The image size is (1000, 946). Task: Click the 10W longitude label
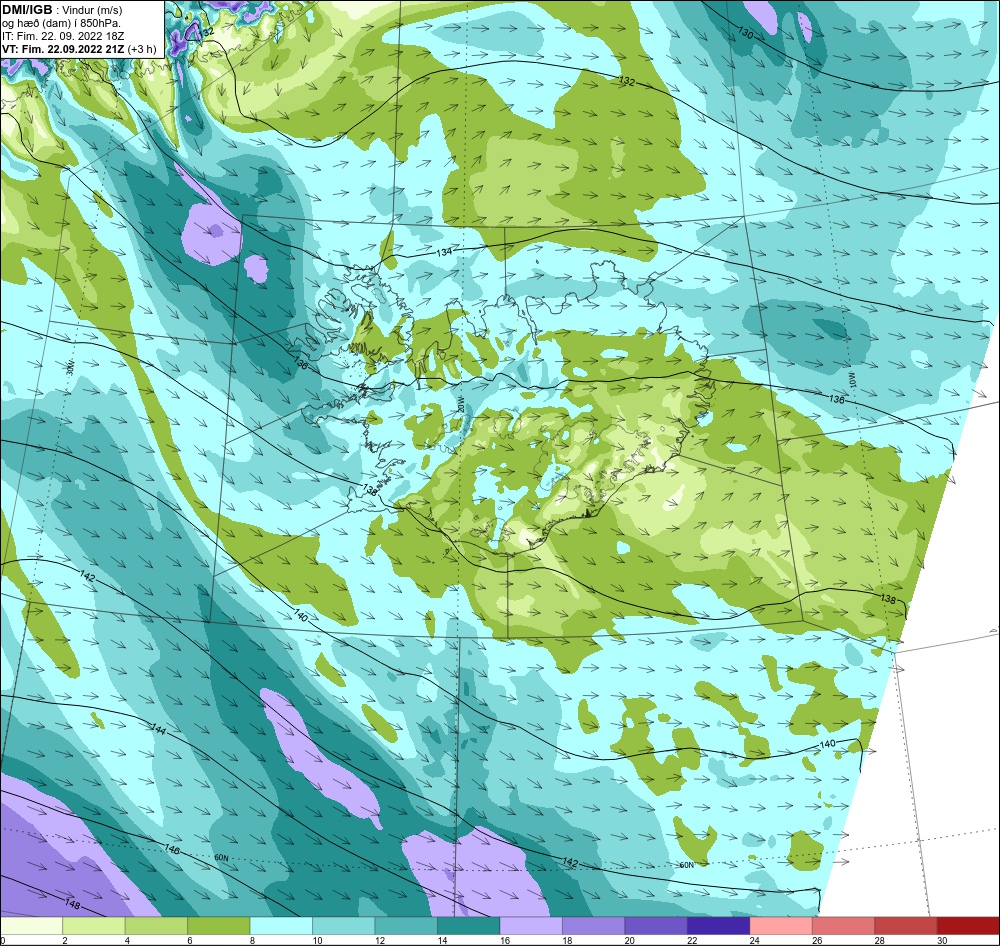[x=851, y=379]
